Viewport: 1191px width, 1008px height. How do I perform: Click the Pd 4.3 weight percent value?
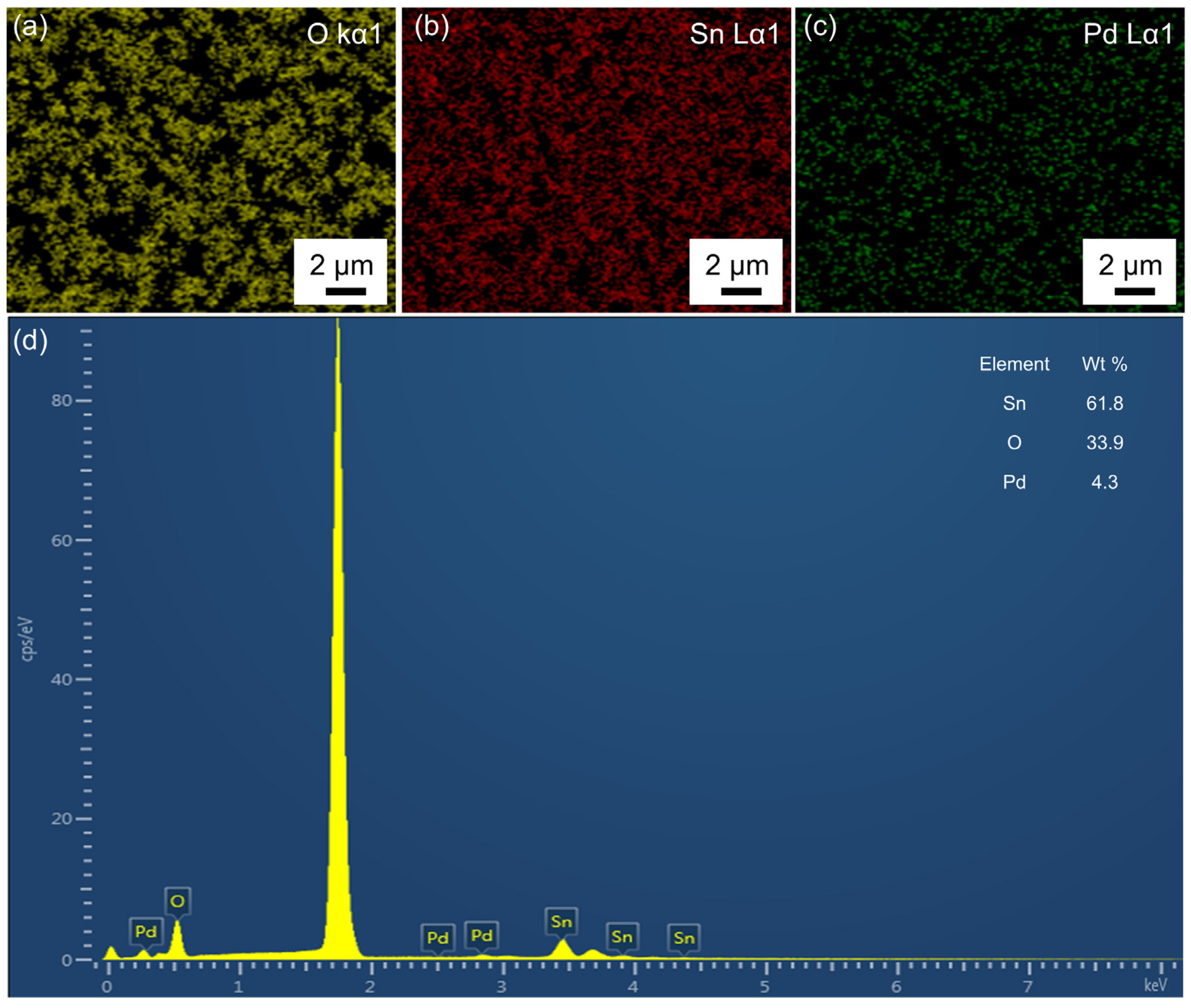click(x=1104, y=482)
